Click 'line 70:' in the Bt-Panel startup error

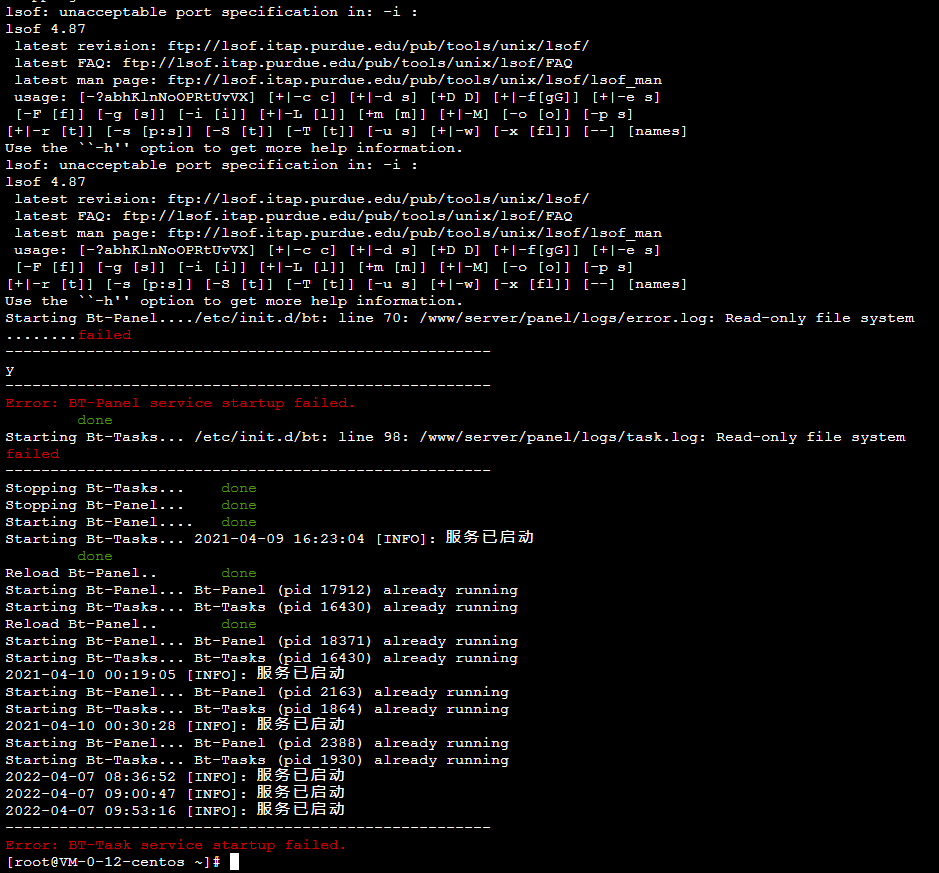374,318
